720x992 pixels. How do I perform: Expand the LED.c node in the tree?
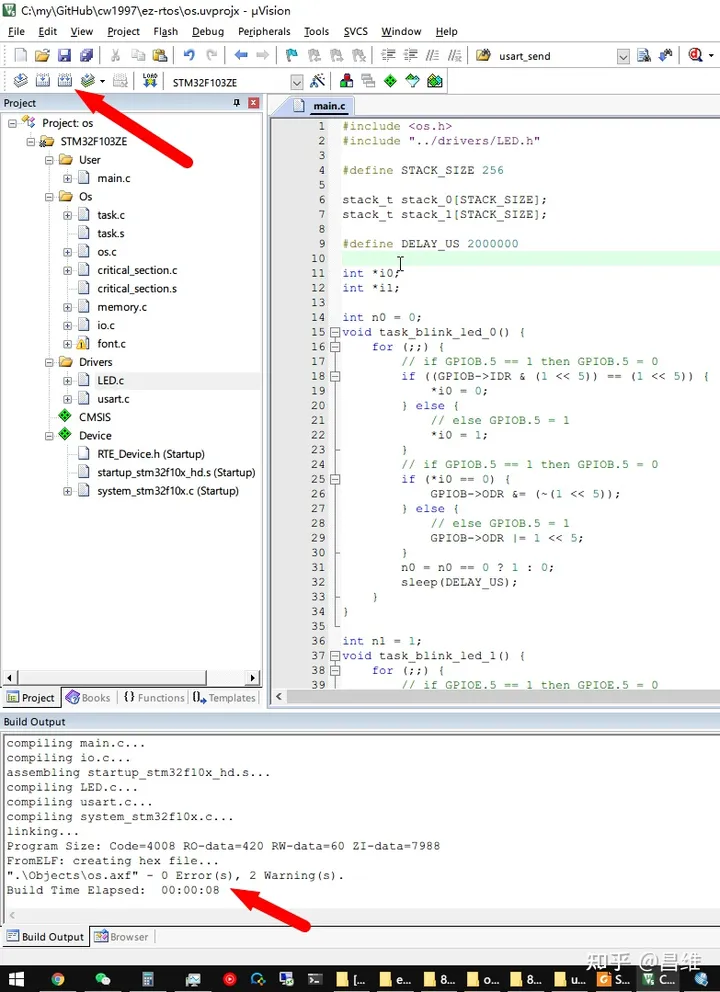68,381
